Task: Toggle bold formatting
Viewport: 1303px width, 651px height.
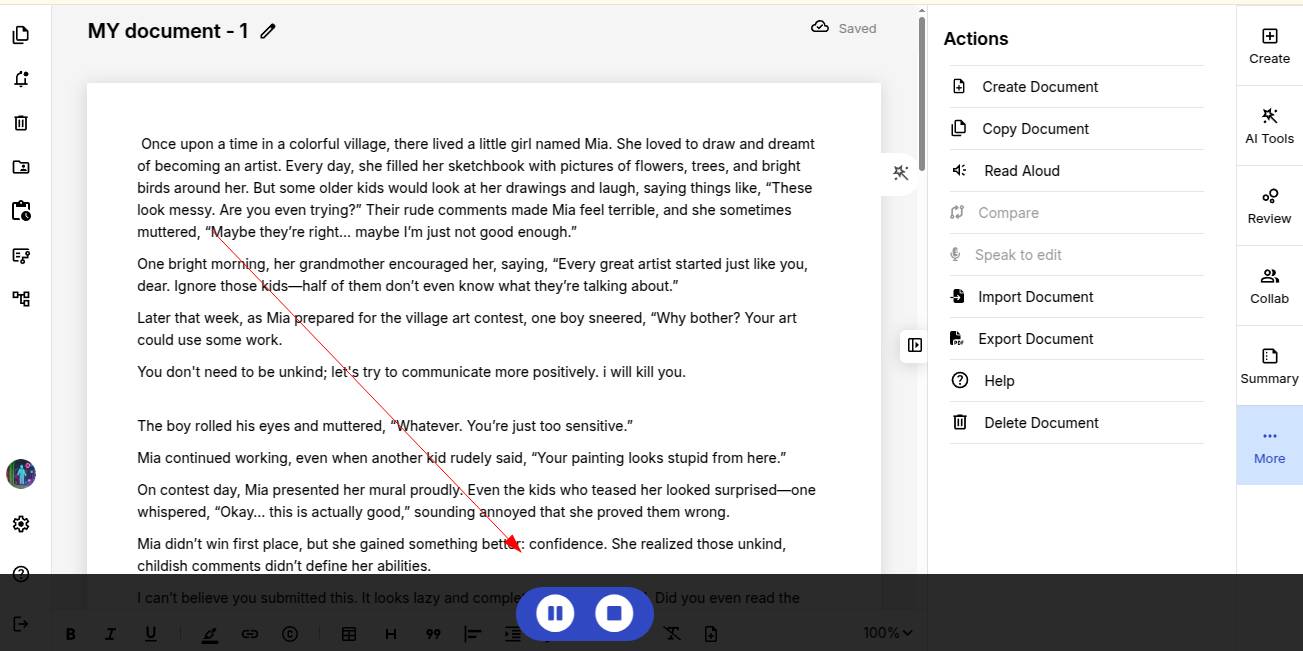Action: pyautogui.click(x=71, y=634)
